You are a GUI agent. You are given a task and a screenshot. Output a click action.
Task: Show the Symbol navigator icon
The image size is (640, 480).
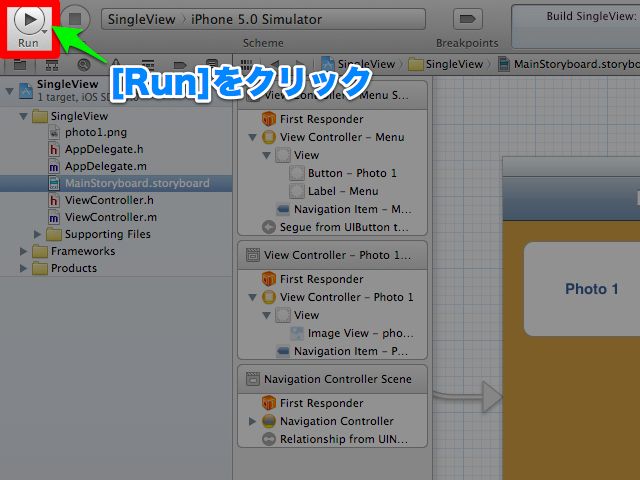point(52,64)
